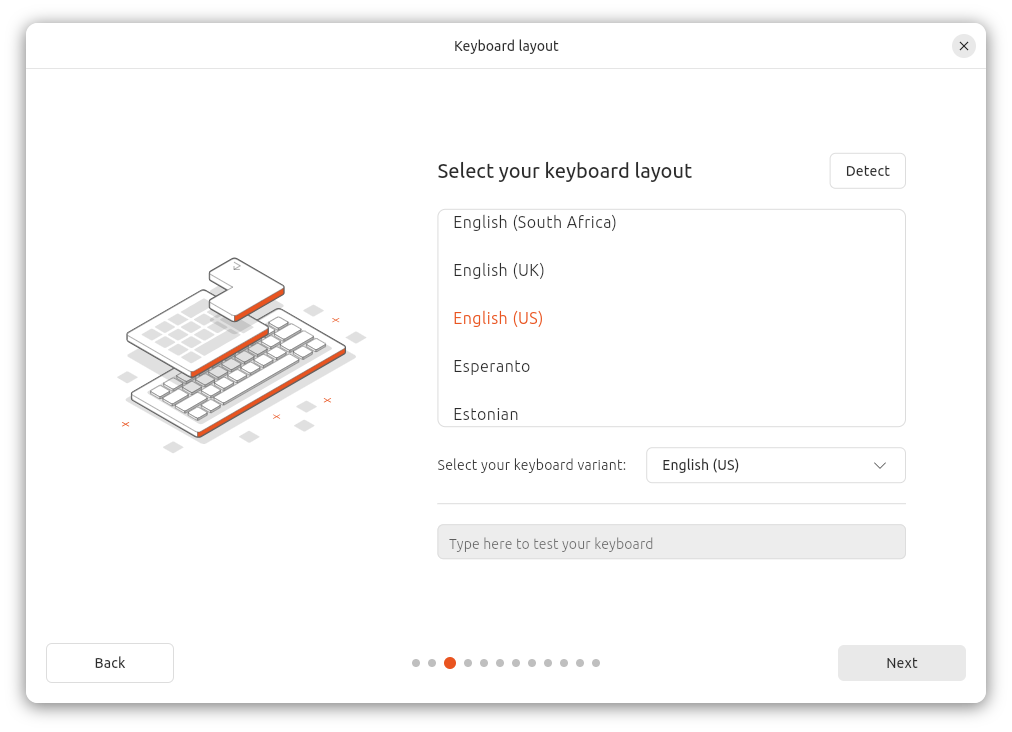Open the keyboard variant dropdown
Screen dimensions: 1012x732
coord(775,465)
